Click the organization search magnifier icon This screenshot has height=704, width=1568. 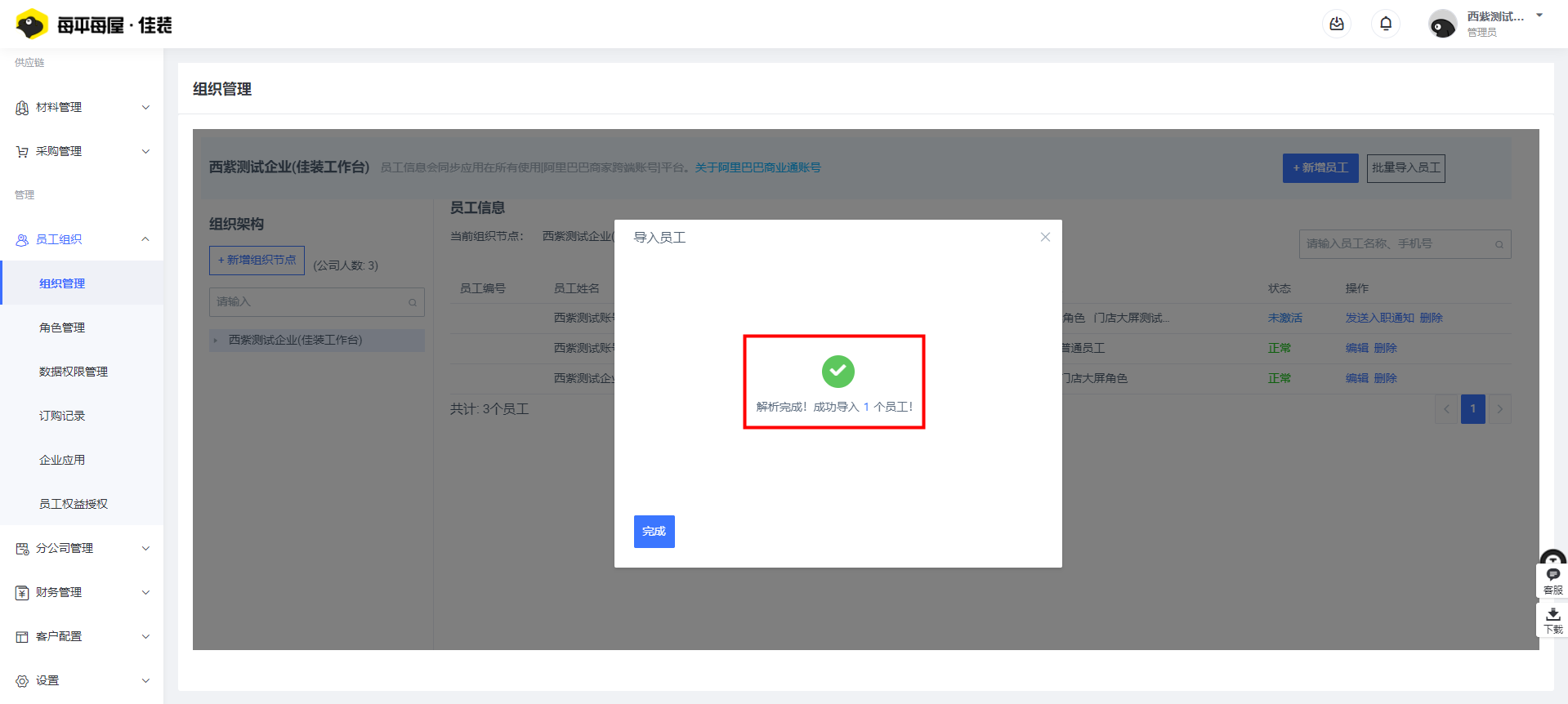tap(413, 302)
